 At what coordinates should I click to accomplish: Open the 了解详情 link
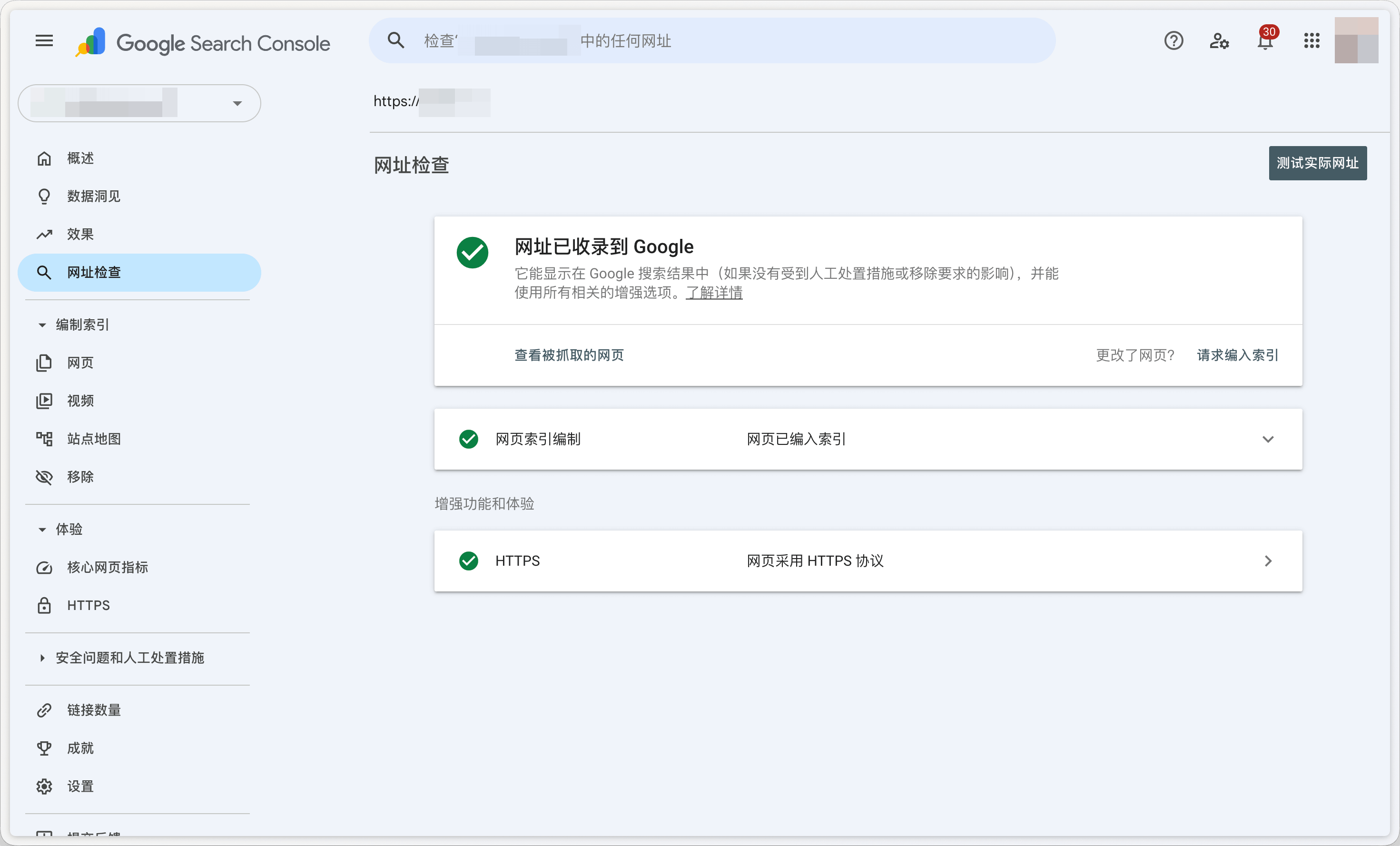714,293
